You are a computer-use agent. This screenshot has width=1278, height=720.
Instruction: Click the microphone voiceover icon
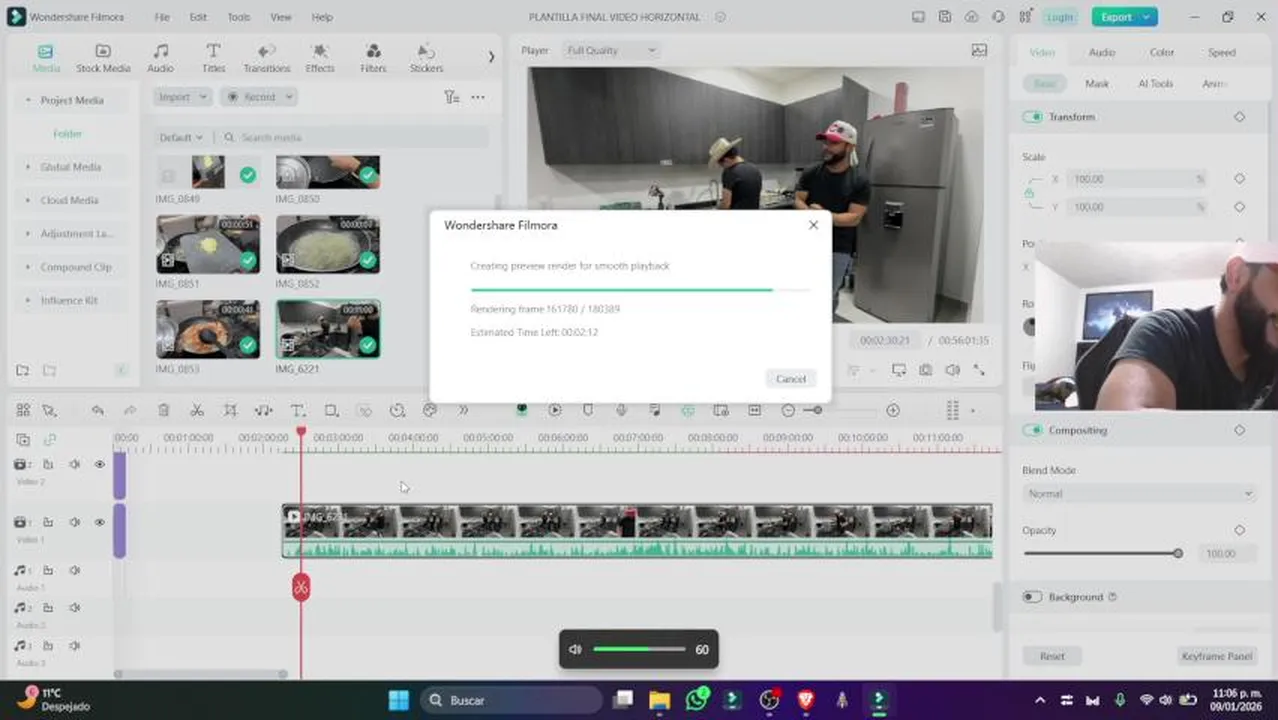coord(621,410)
